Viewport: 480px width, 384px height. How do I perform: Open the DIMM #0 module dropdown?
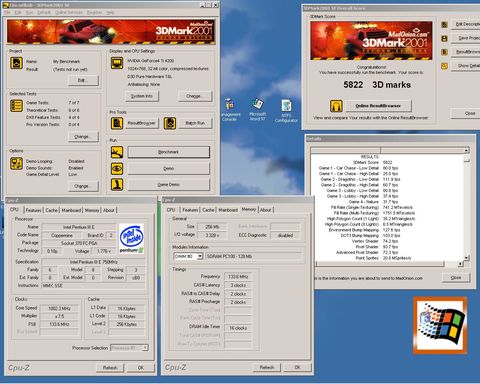200,256
